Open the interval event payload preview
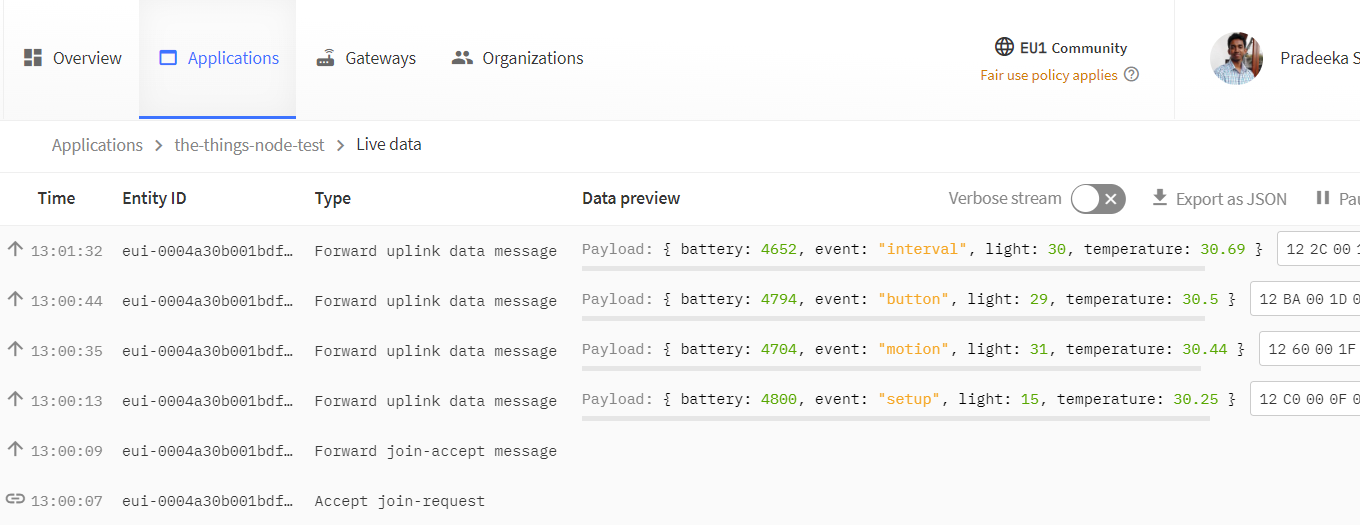 [x=923, y=249]
